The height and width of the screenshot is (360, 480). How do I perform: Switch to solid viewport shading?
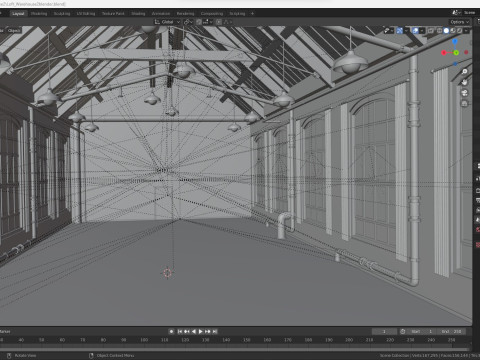pos(446,31)
